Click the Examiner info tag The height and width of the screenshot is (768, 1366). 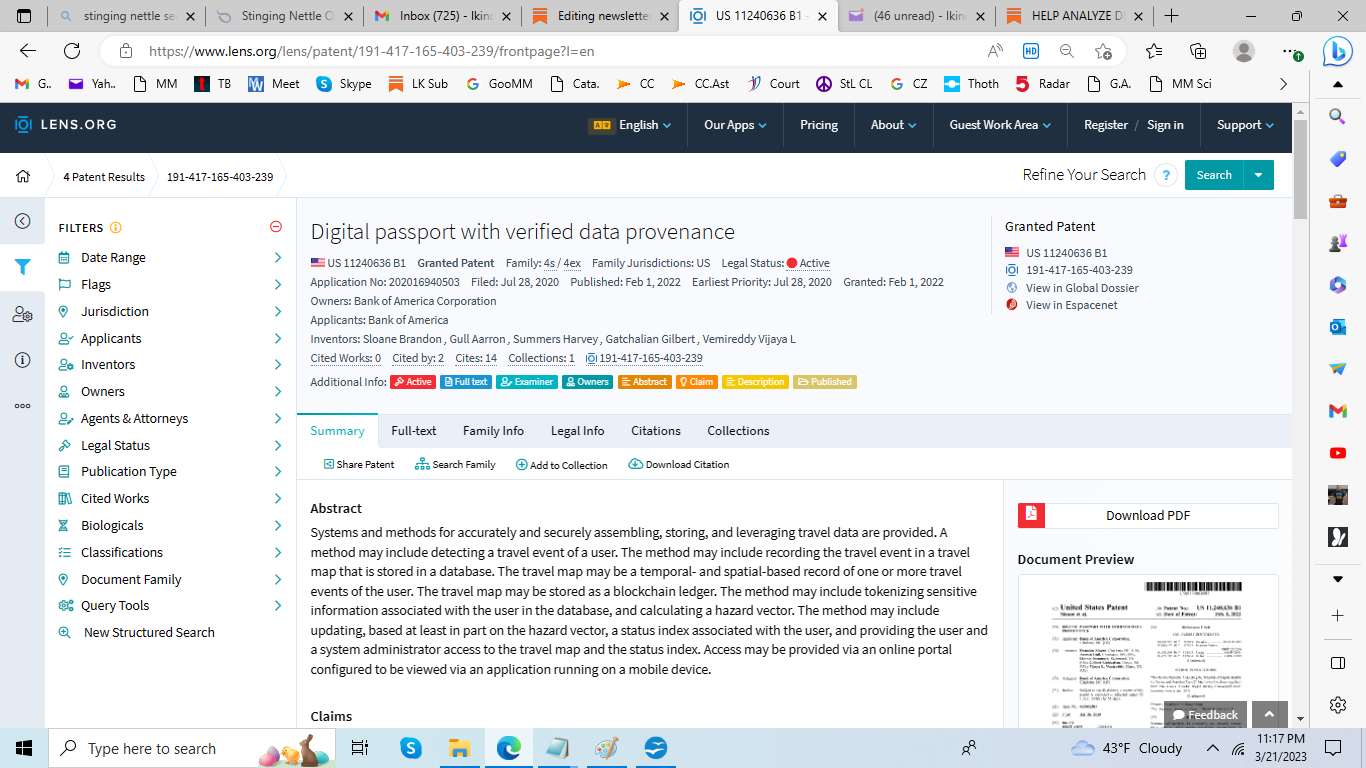(x=526, y=382)
